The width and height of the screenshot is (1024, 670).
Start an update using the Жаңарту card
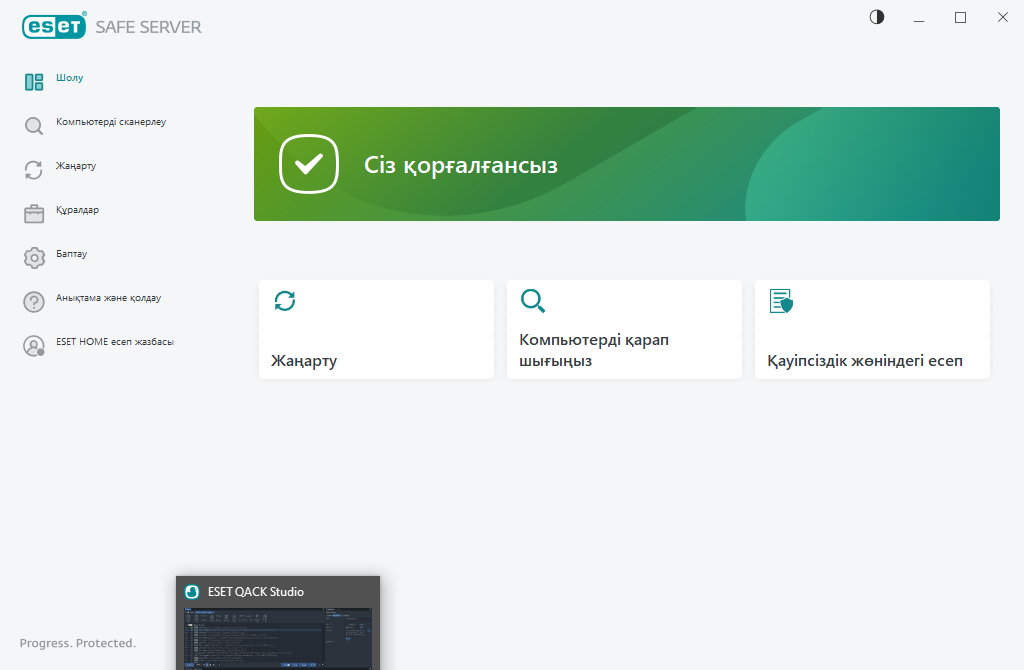tap(376, 330)
